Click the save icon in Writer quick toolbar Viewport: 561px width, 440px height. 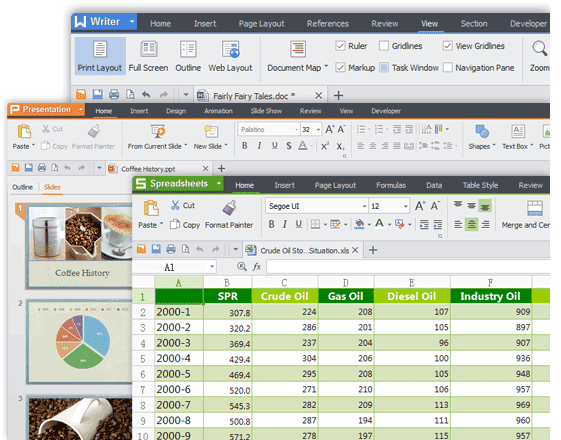tap(97, 94)
